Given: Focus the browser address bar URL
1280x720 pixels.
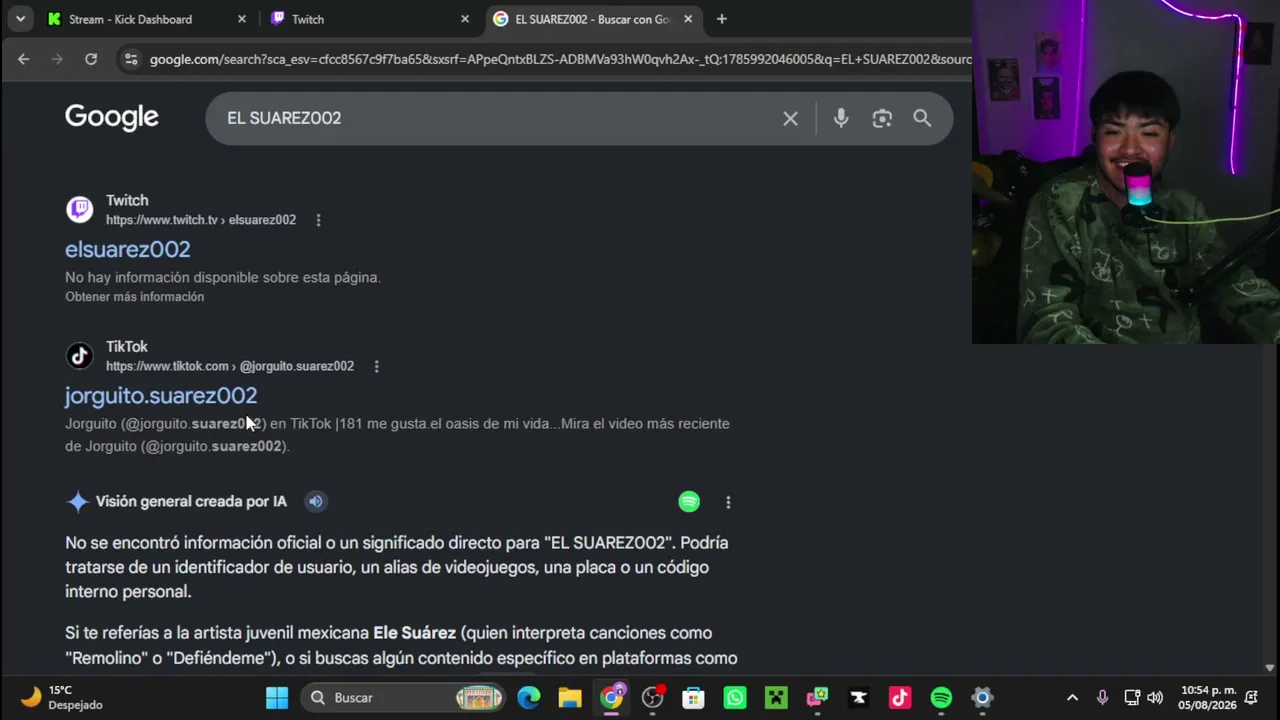Looking at the screenshot, I should (560, 59).
